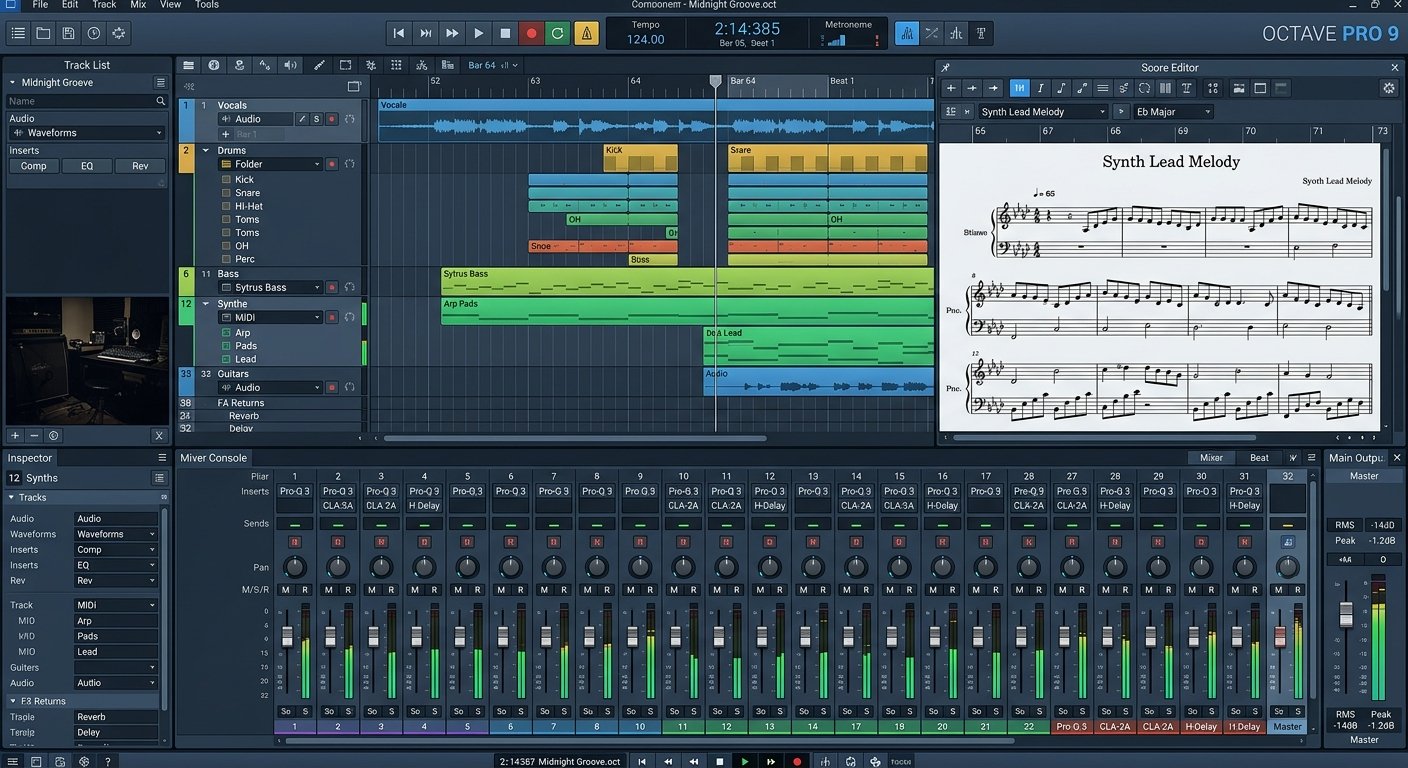Image resolution: width=1408 pixels, height=768 pixels.
Task: Open the Bar 64 snap dropdown
Action: (x=494, y=65)
